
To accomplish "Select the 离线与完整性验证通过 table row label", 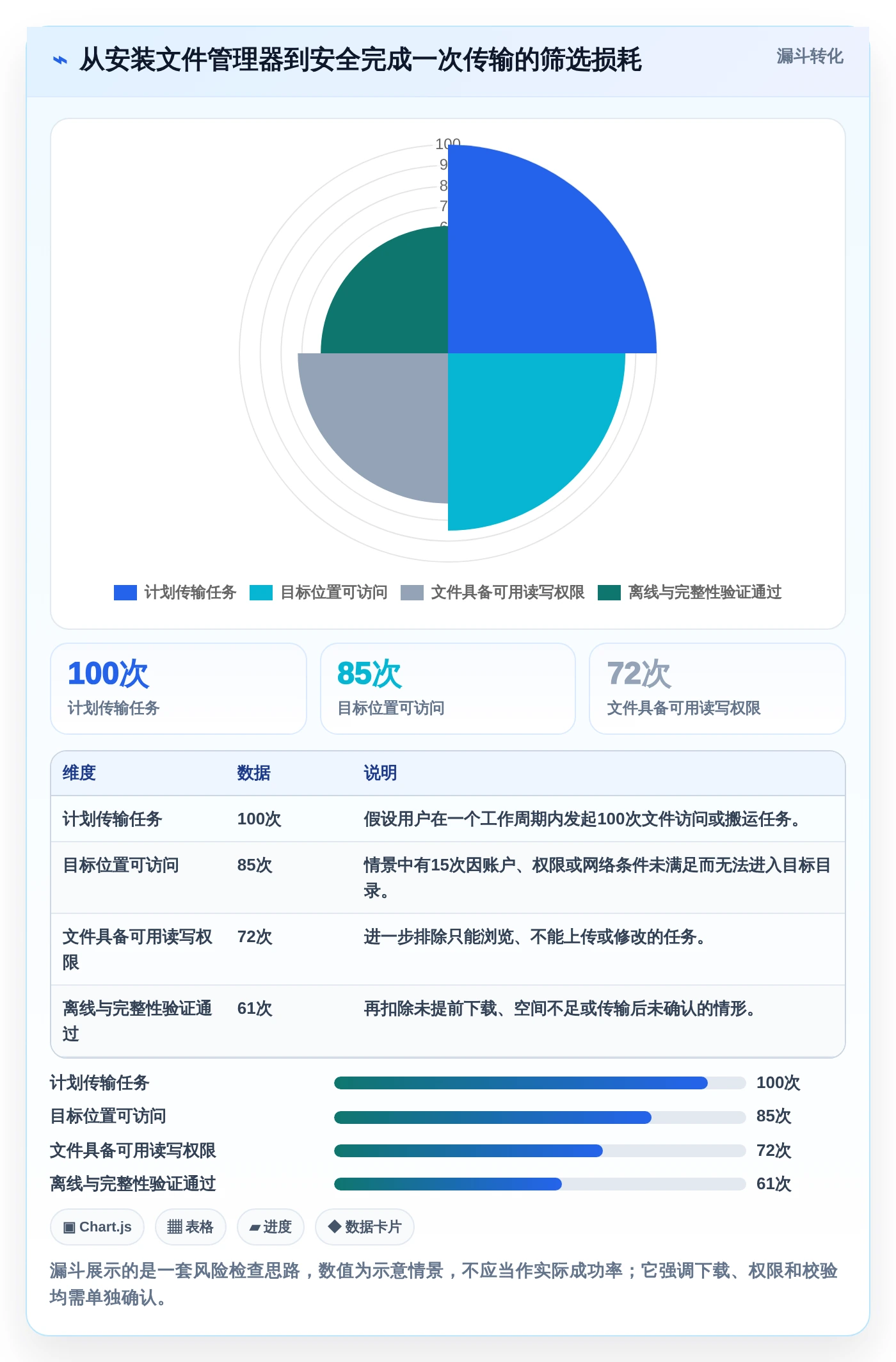I will [138, 1021].
